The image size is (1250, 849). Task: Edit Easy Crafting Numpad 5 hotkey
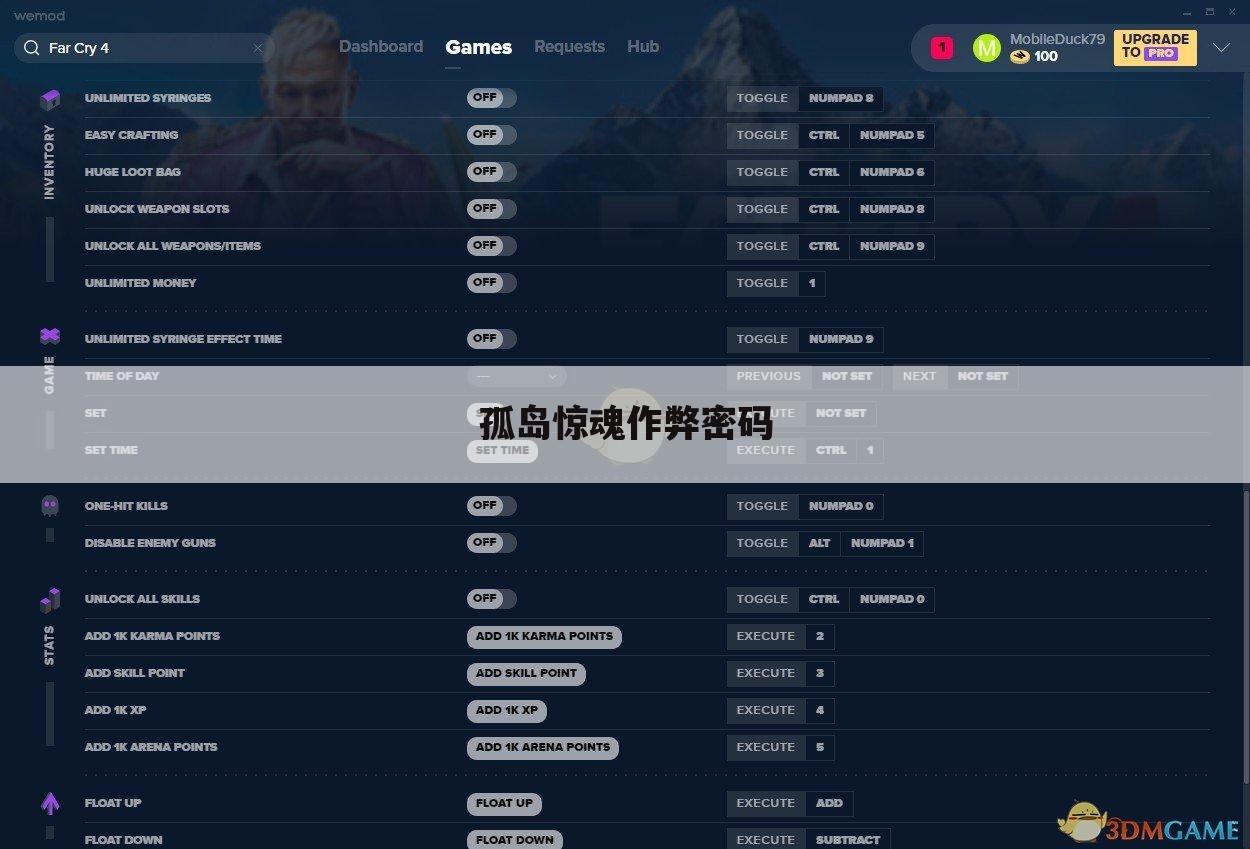click(x=892, y=135)
